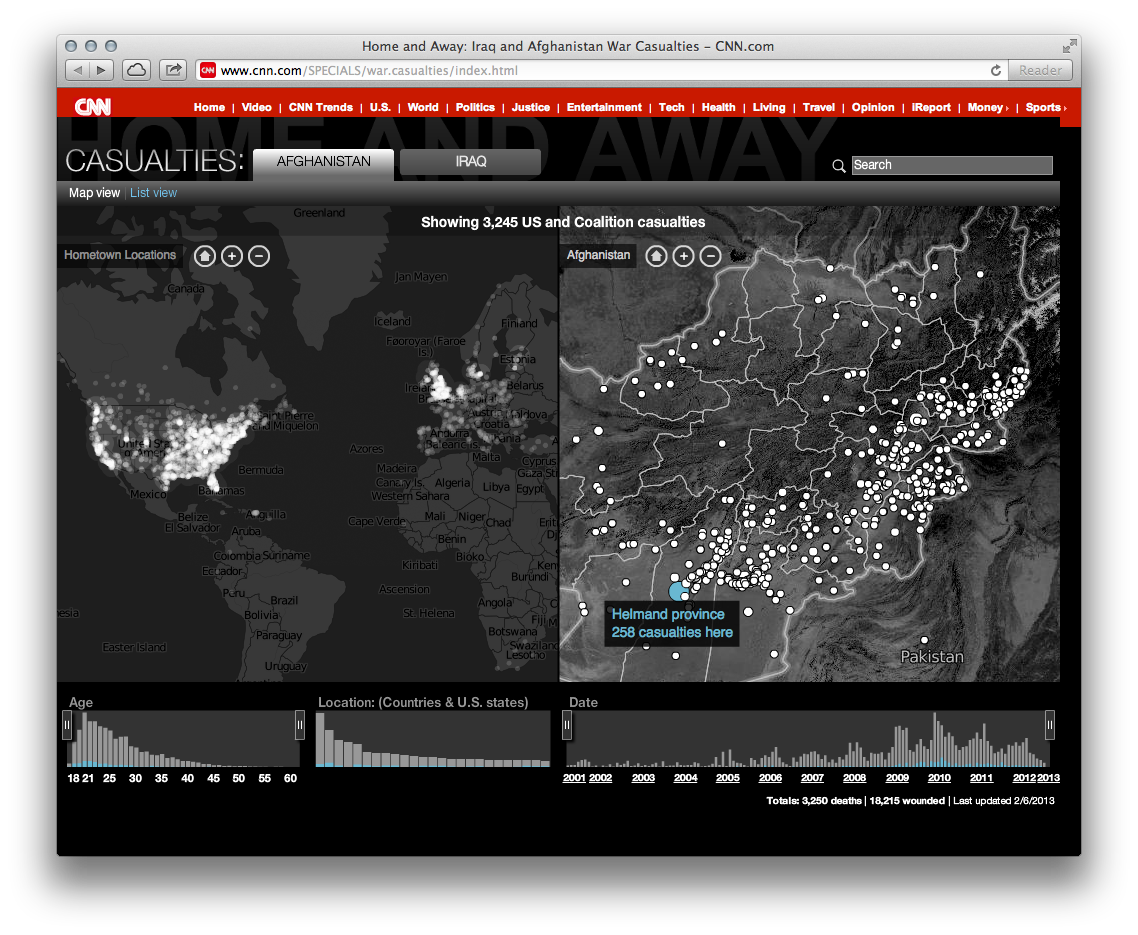Viewport: 1138px width, 935px height.
Task: Zoom in on the Afghanistan map
Action: 684,255
